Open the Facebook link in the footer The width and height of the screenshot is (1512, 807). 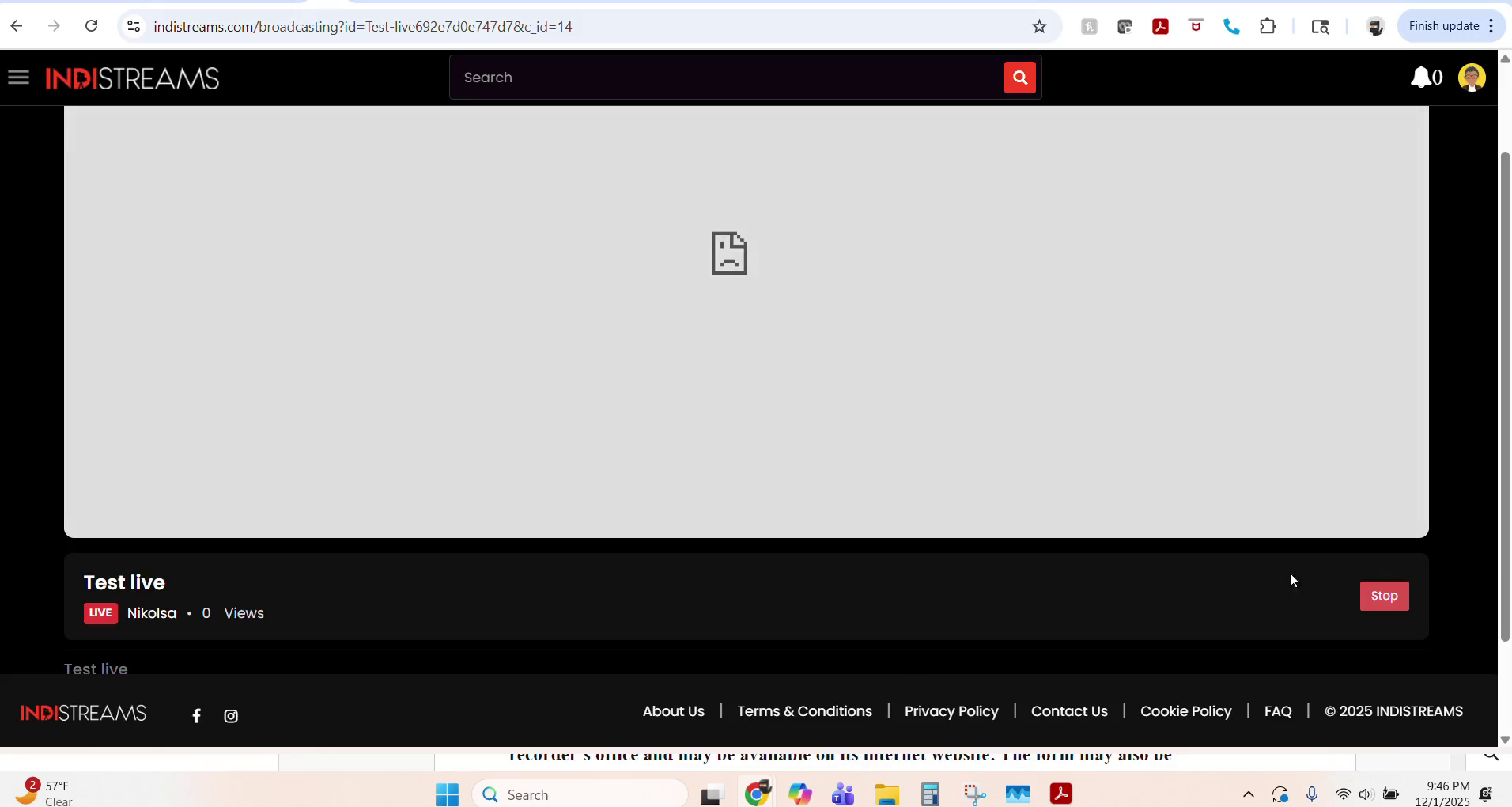coord(196,716)
